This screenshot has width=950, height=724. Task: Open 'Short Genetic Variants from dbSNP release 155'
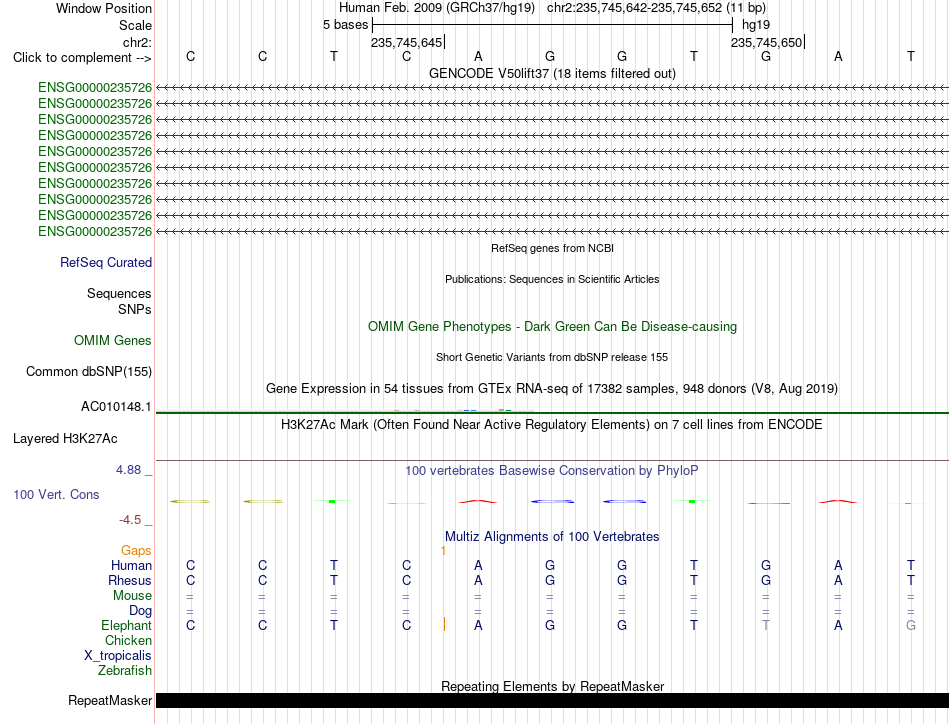point(552,357)
